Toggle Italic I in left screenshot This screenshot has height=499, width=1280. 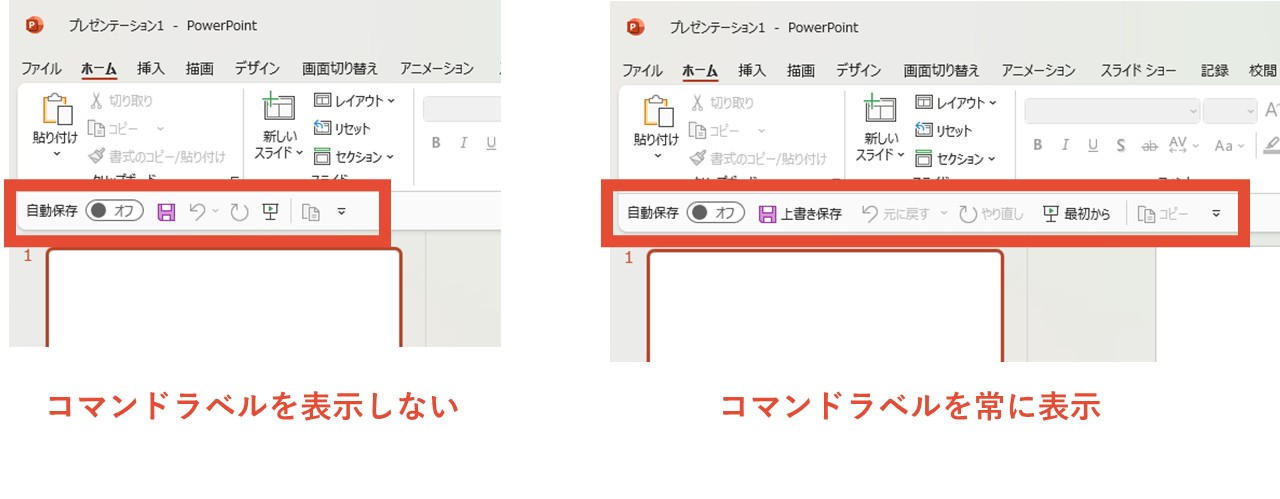464,143
